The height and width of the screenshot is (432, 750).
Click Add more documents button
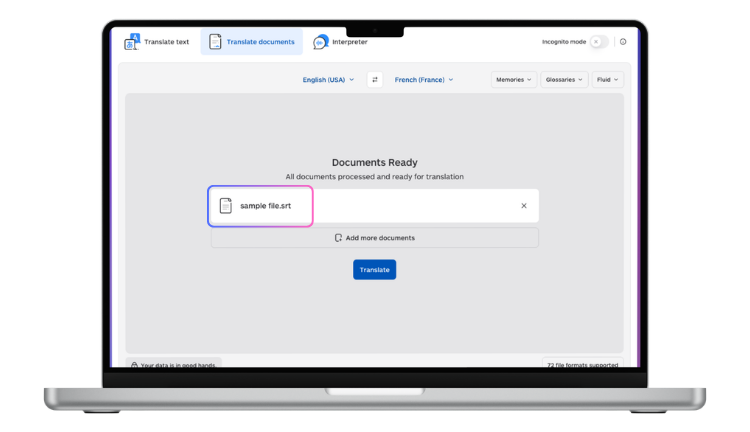click(x=374, y=238)
